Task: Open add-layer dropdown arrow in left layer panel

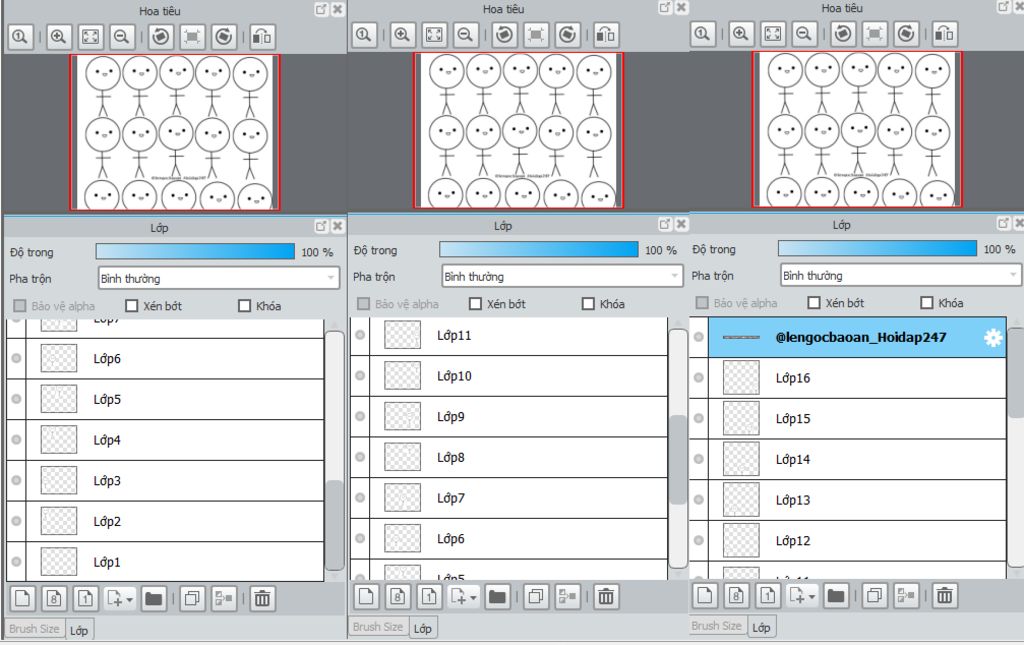Action: tap(129, 599)
